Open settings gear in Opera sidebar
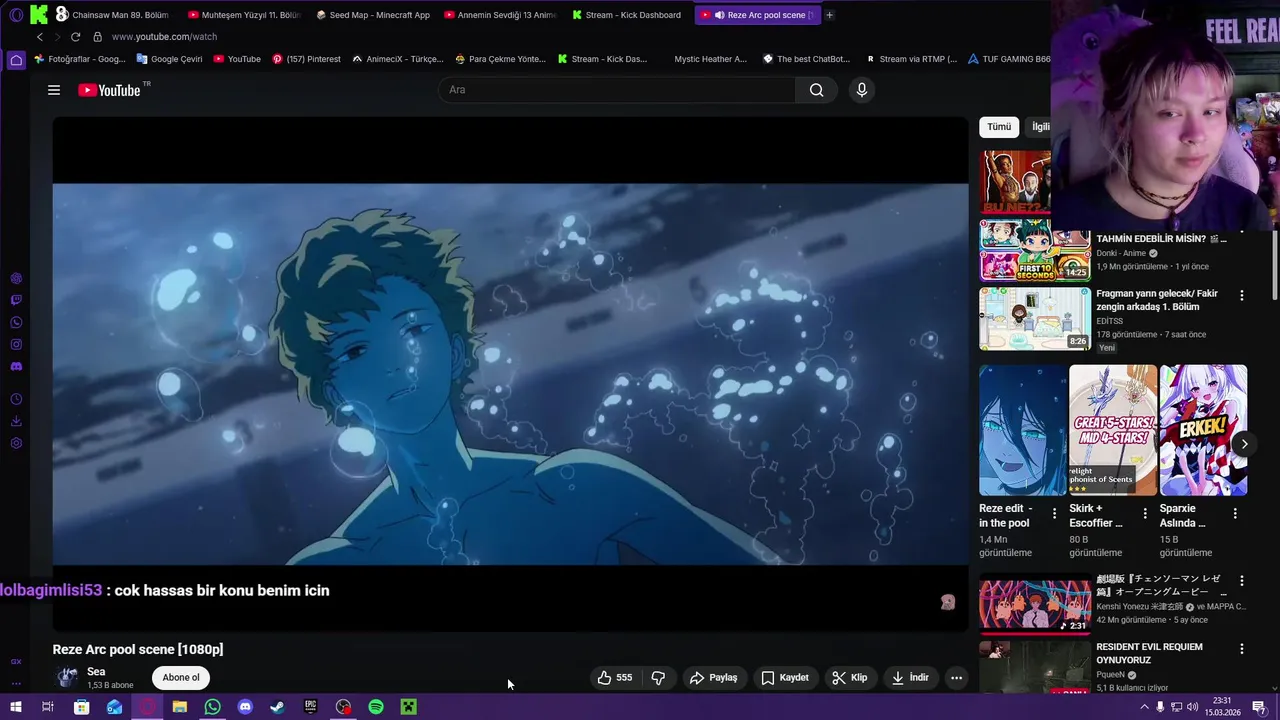Viewport: 1280px width, 720px height. [16, 443]
